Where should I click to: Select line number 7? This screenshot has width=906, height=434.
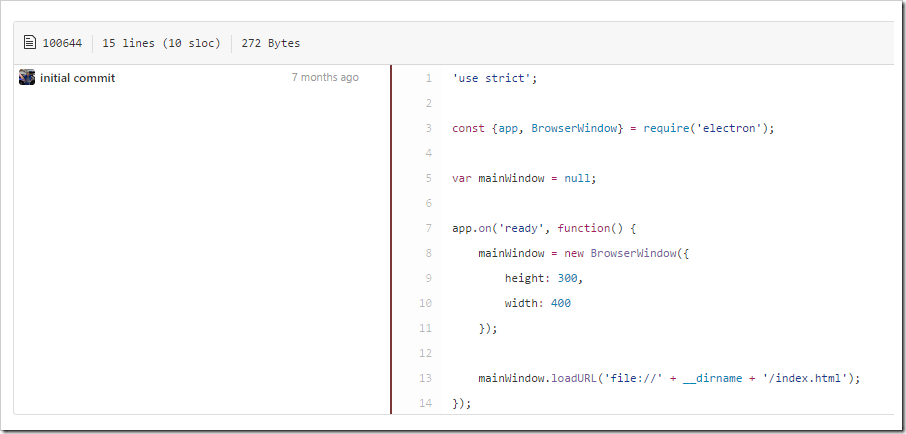[x=429, y=228]
